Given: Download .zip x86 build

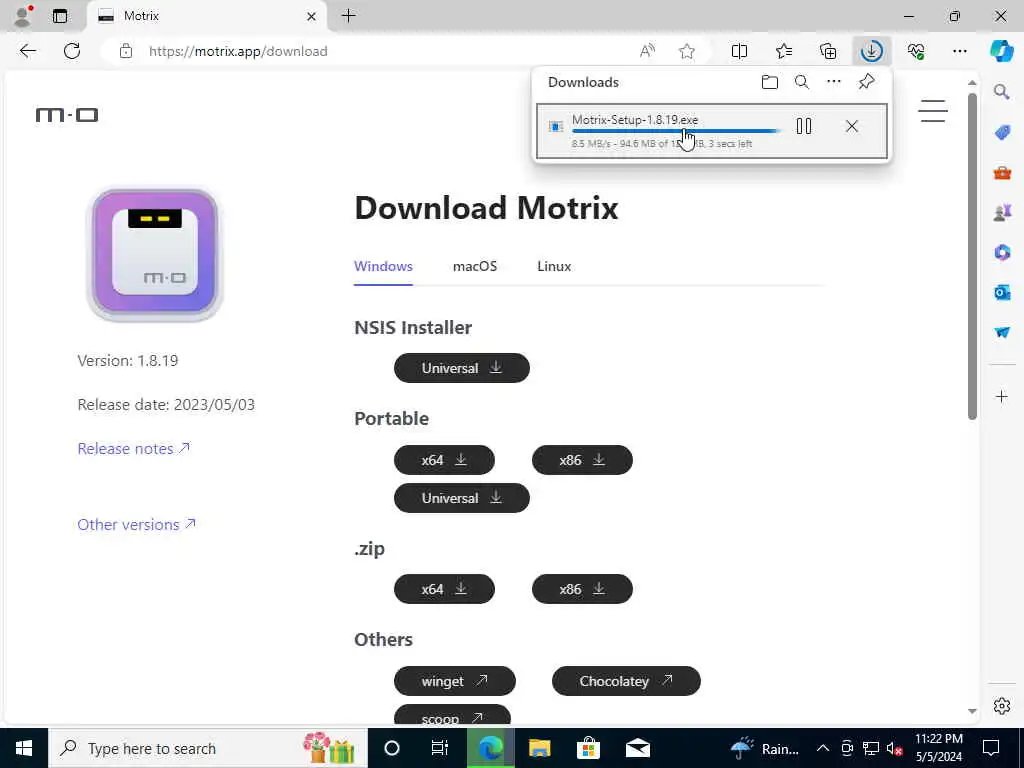Looking at the screenshot, I should [x=582, y=589].
